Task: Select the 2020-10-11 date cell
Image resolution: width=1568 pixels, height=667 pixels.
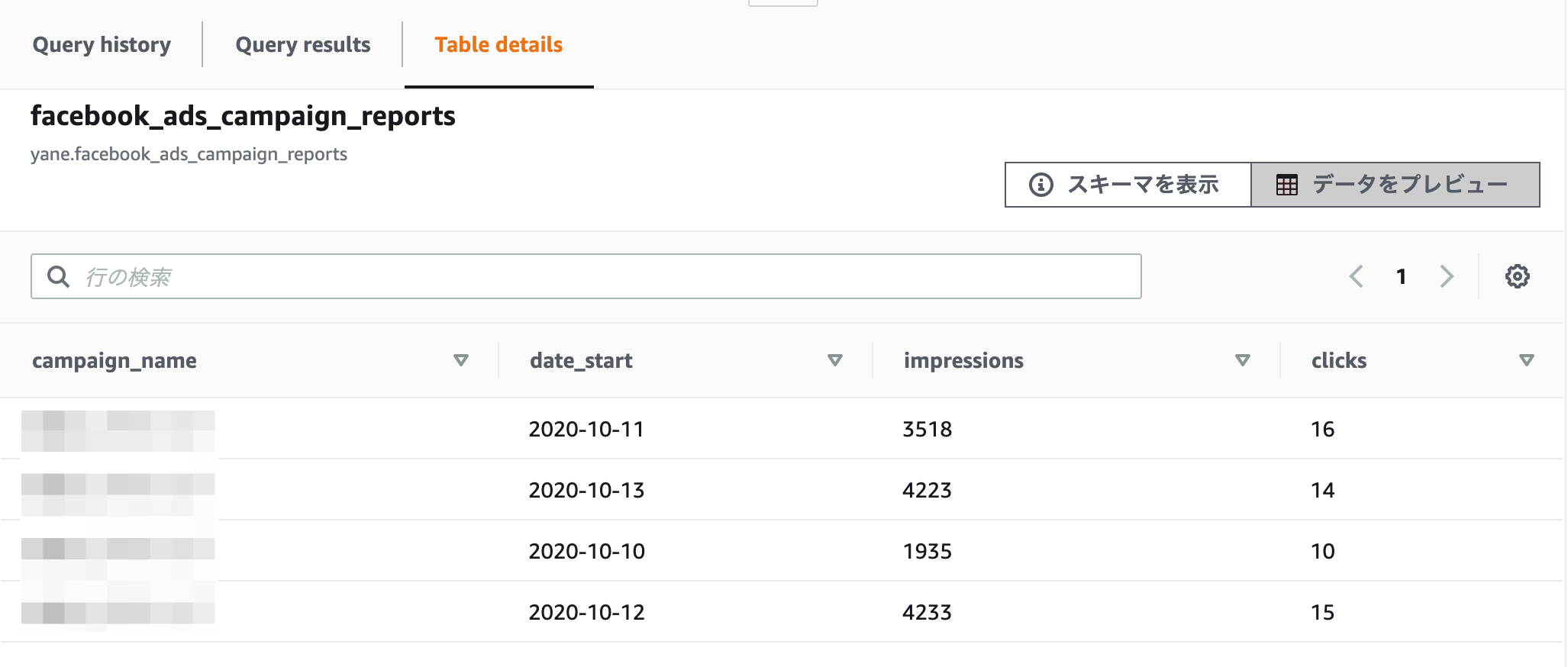Action: coord(586,429)
